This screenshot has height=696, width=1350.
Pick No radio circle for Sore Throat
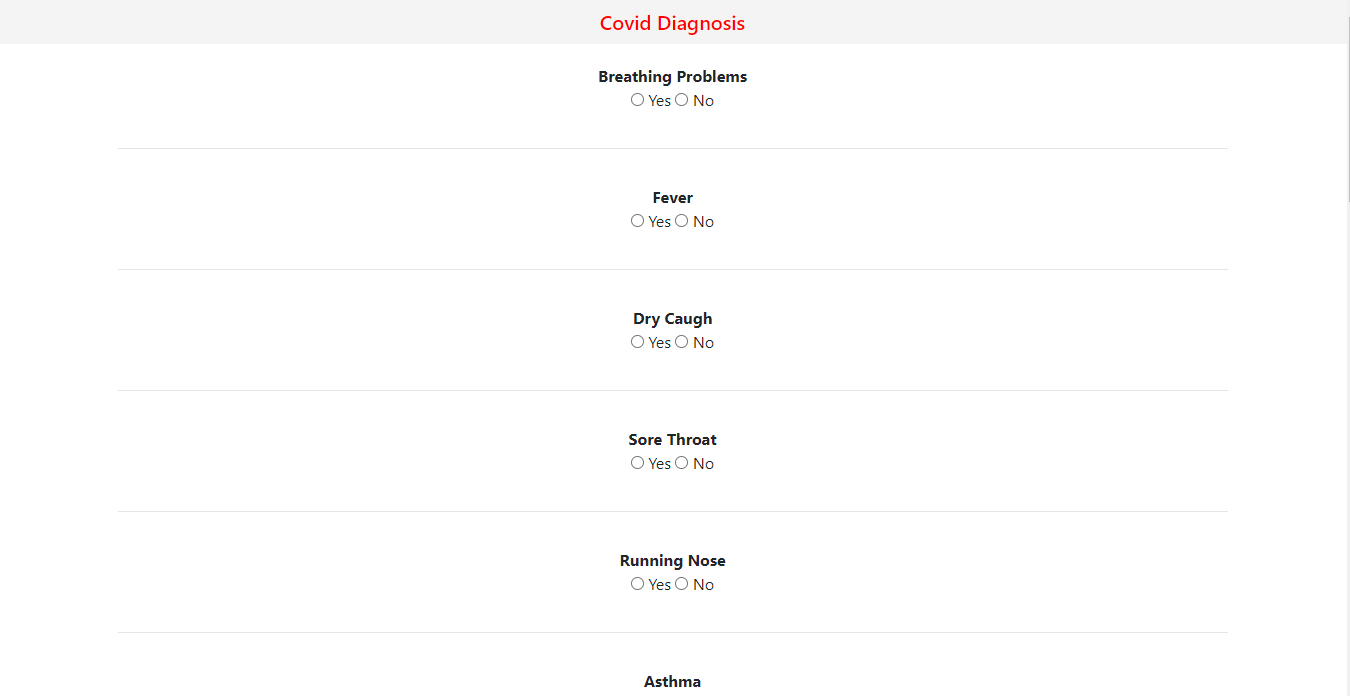682,463
